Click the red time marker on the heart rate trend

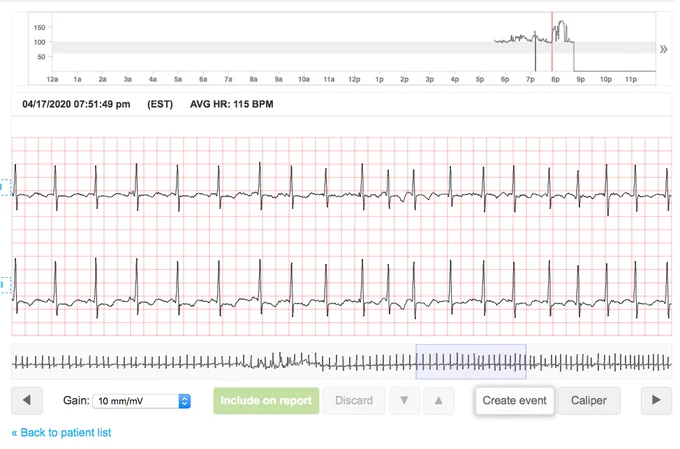tap(552, 42)
